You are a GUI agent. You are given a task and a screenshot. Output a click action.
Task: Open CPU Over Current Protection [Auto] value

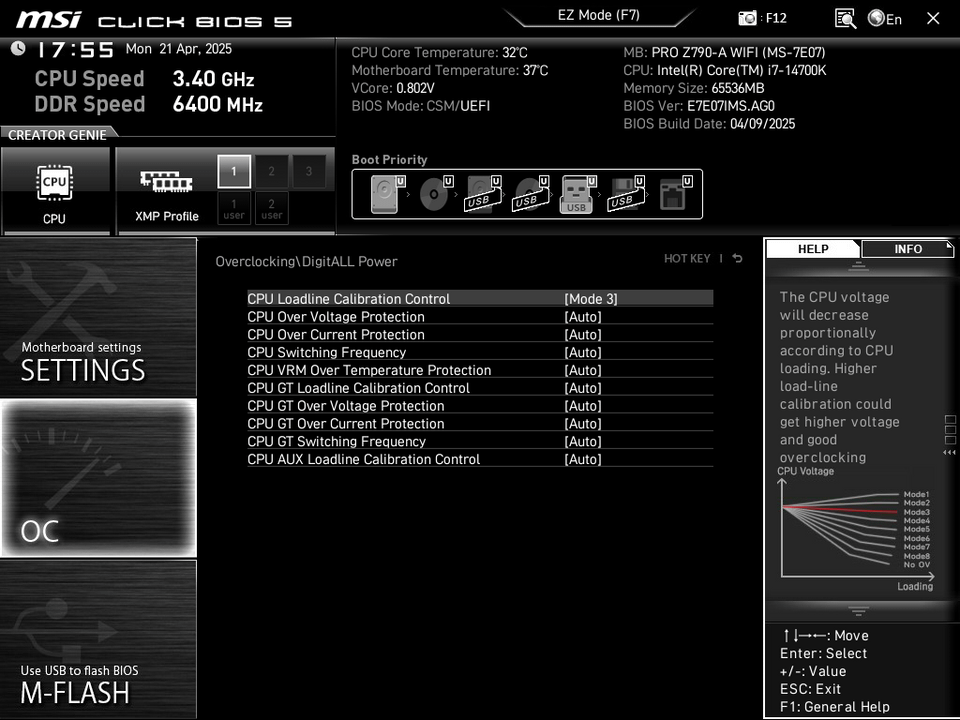pyautogui.click(x=583, y=334)
